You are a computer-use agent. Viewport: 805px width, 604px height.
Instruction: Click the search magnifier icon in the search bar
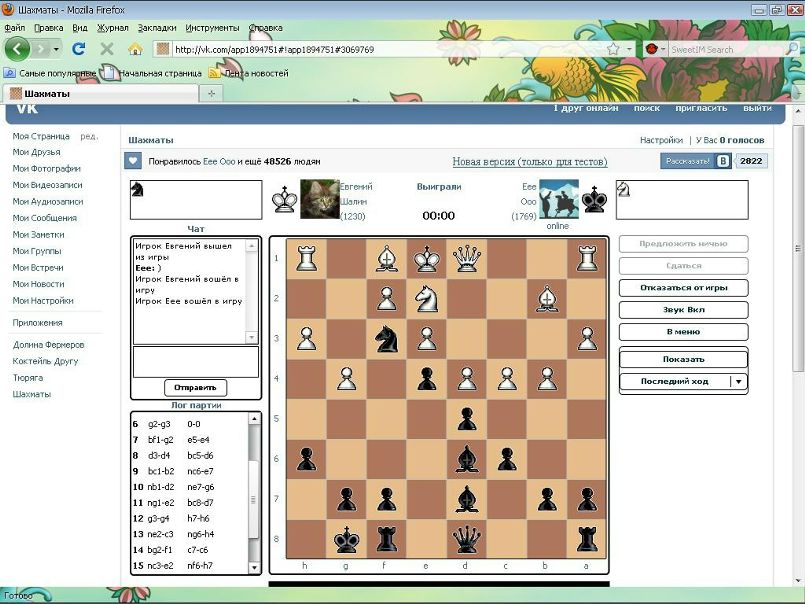[791, 49]
